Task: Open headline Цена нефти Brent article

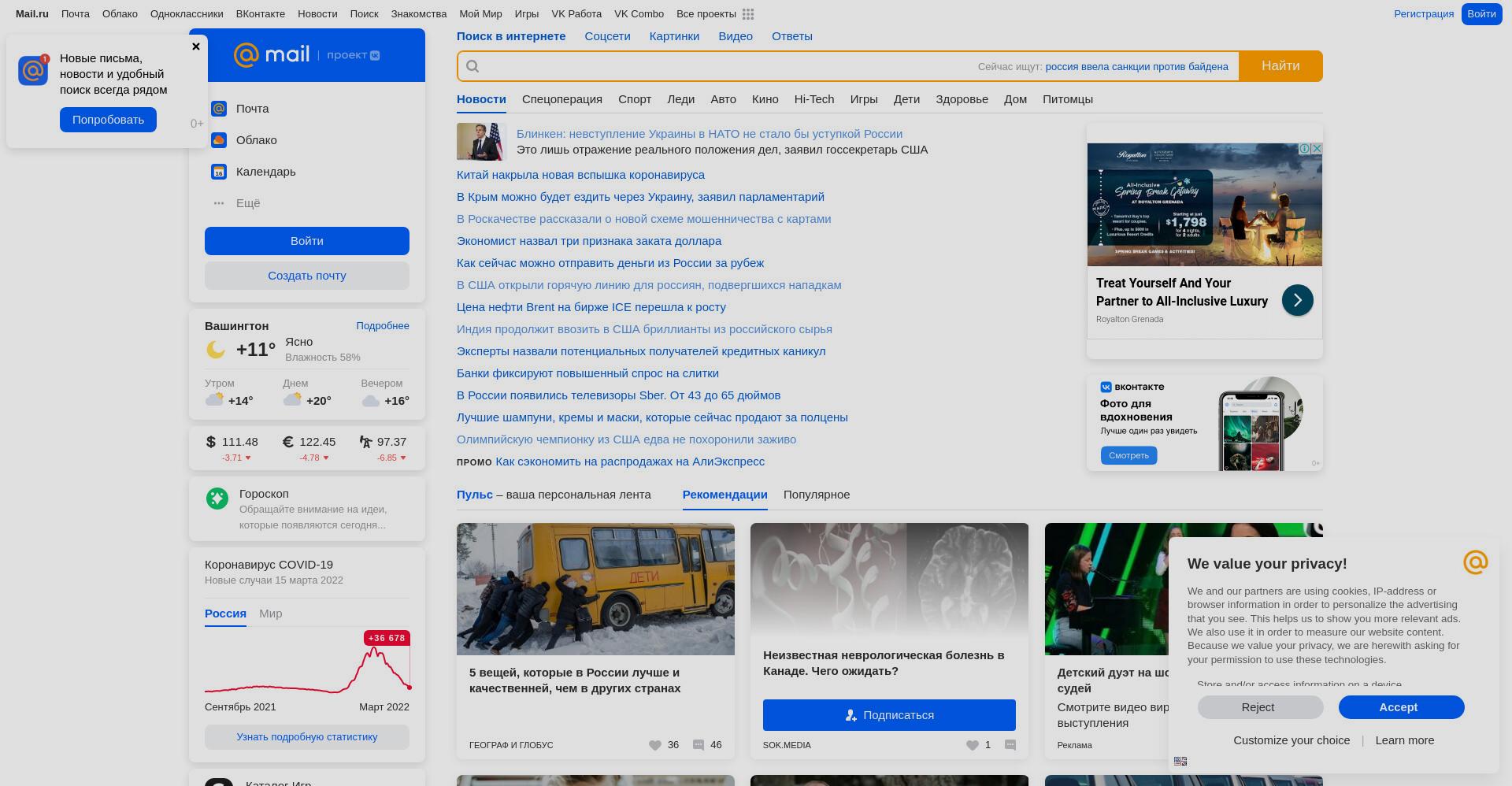Action: click(x=591, y=307)
